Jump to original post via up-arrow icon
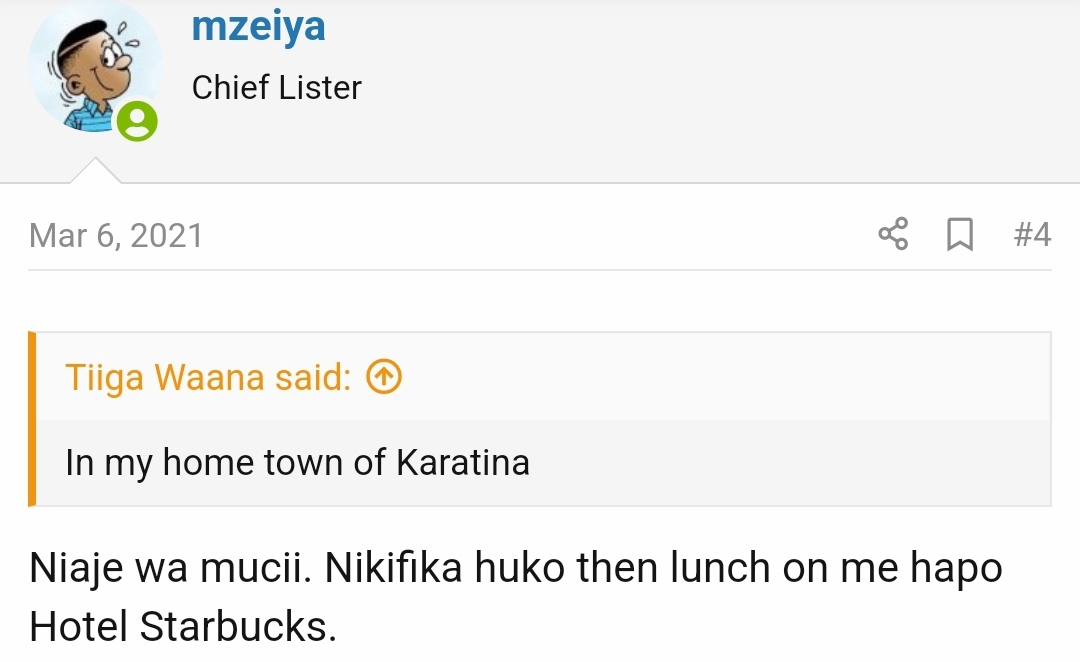Image resolution: width=1080 pixels, height=662 pixels. click(384, 378)
